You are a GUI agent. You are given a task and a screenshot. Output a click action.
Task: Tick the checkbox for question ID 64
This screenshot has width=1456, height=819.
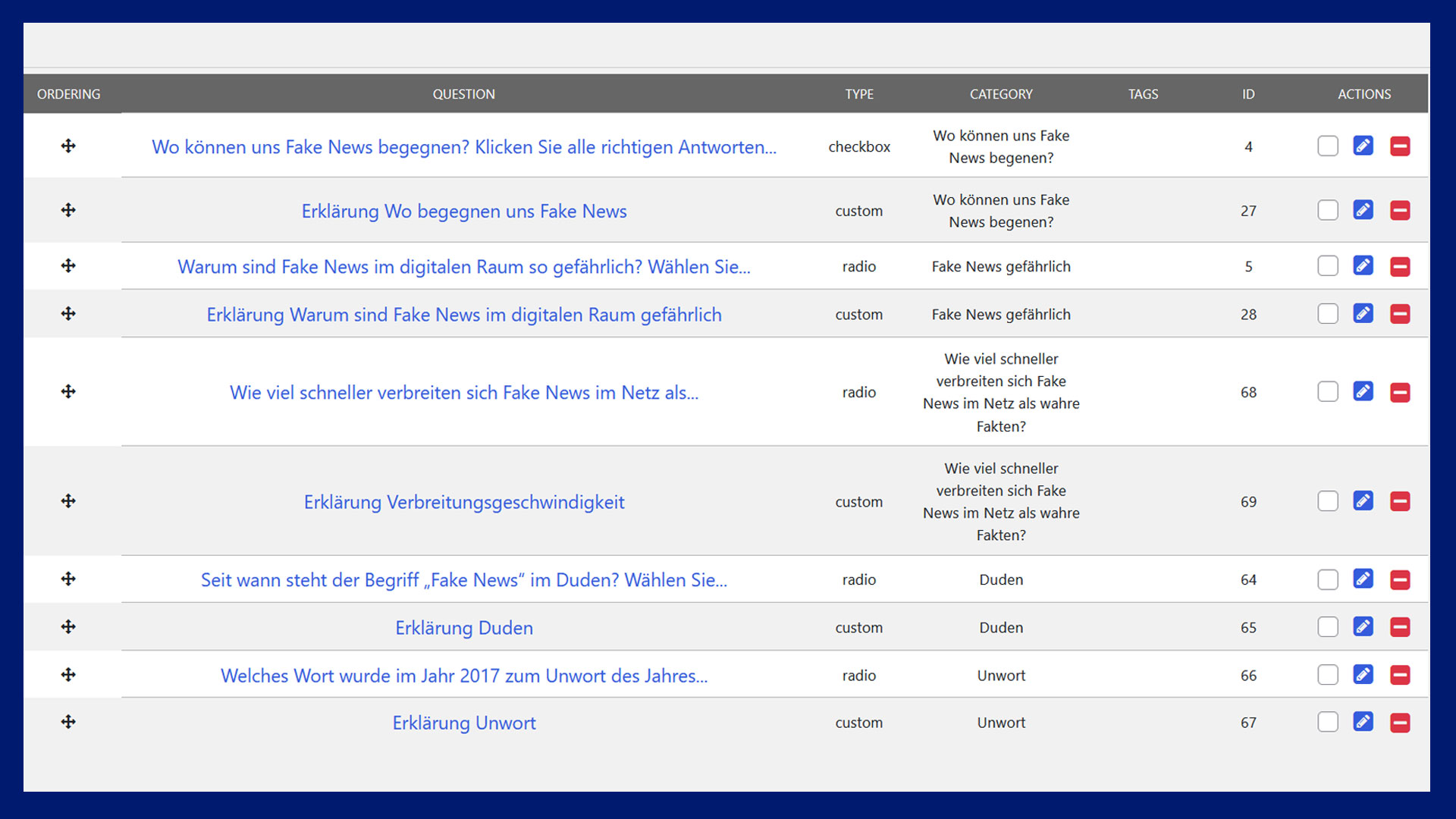(x=1328, y=579)
